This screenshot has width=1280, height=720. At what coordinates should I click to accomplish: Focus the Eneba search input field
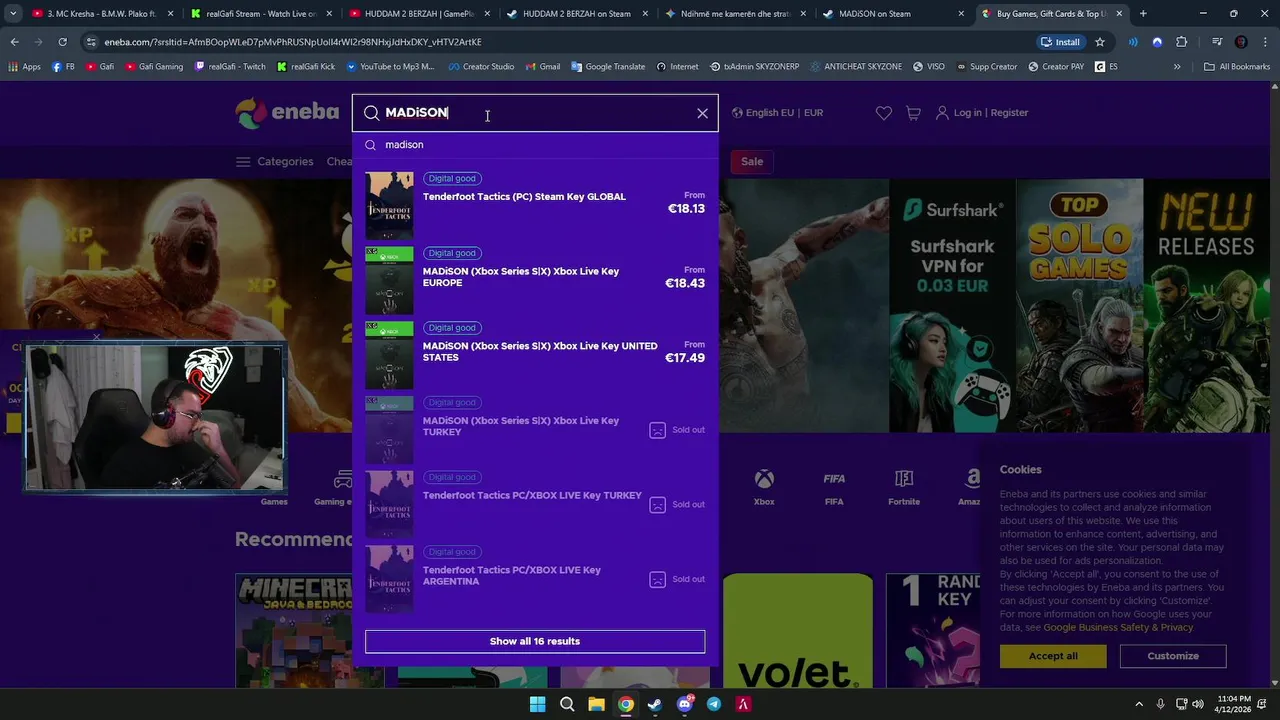535,113
